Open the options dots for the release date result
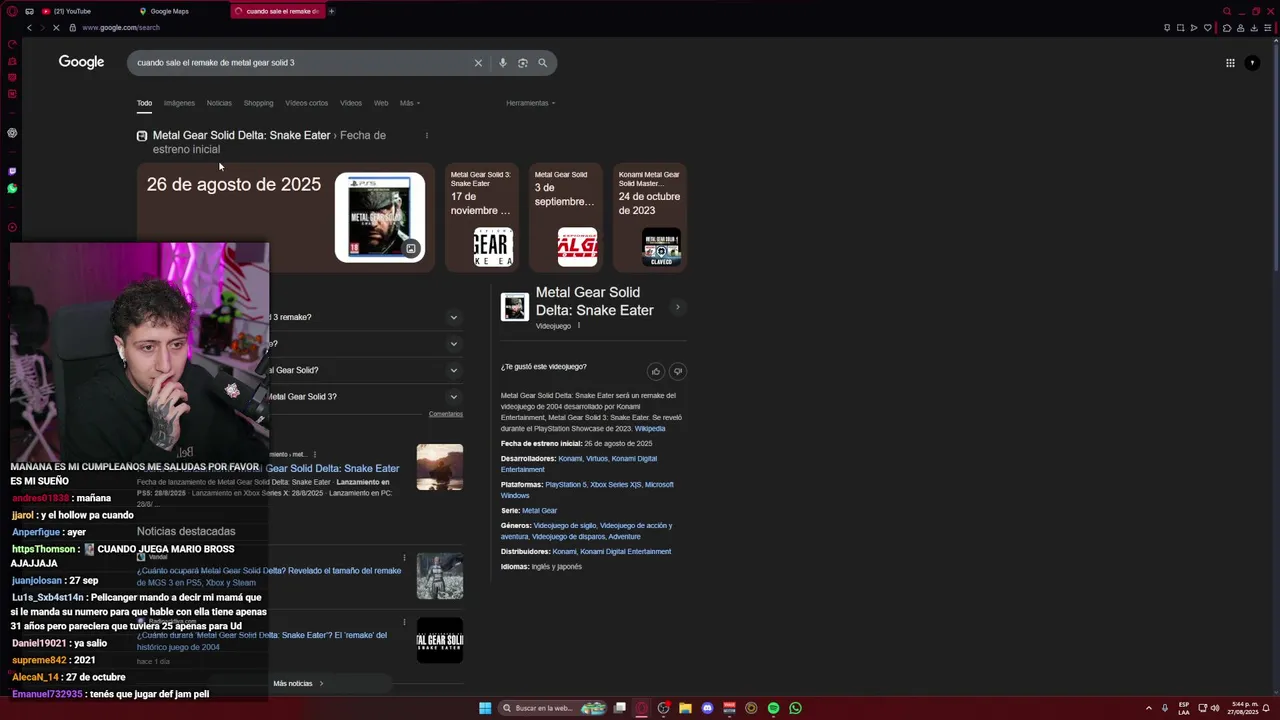This screenshot has width=1280, height=720. click(426, 135)
